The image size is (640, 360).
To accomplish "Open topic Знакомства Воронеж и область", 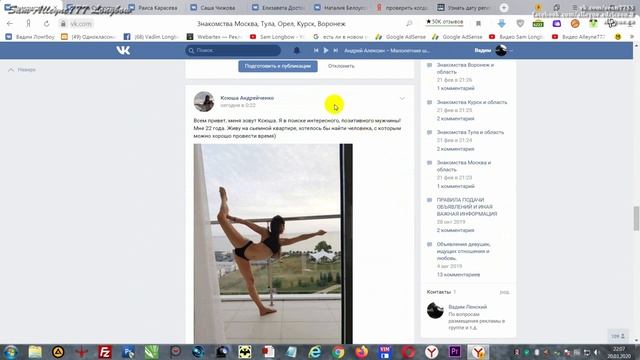I will [x=465, y=68].
